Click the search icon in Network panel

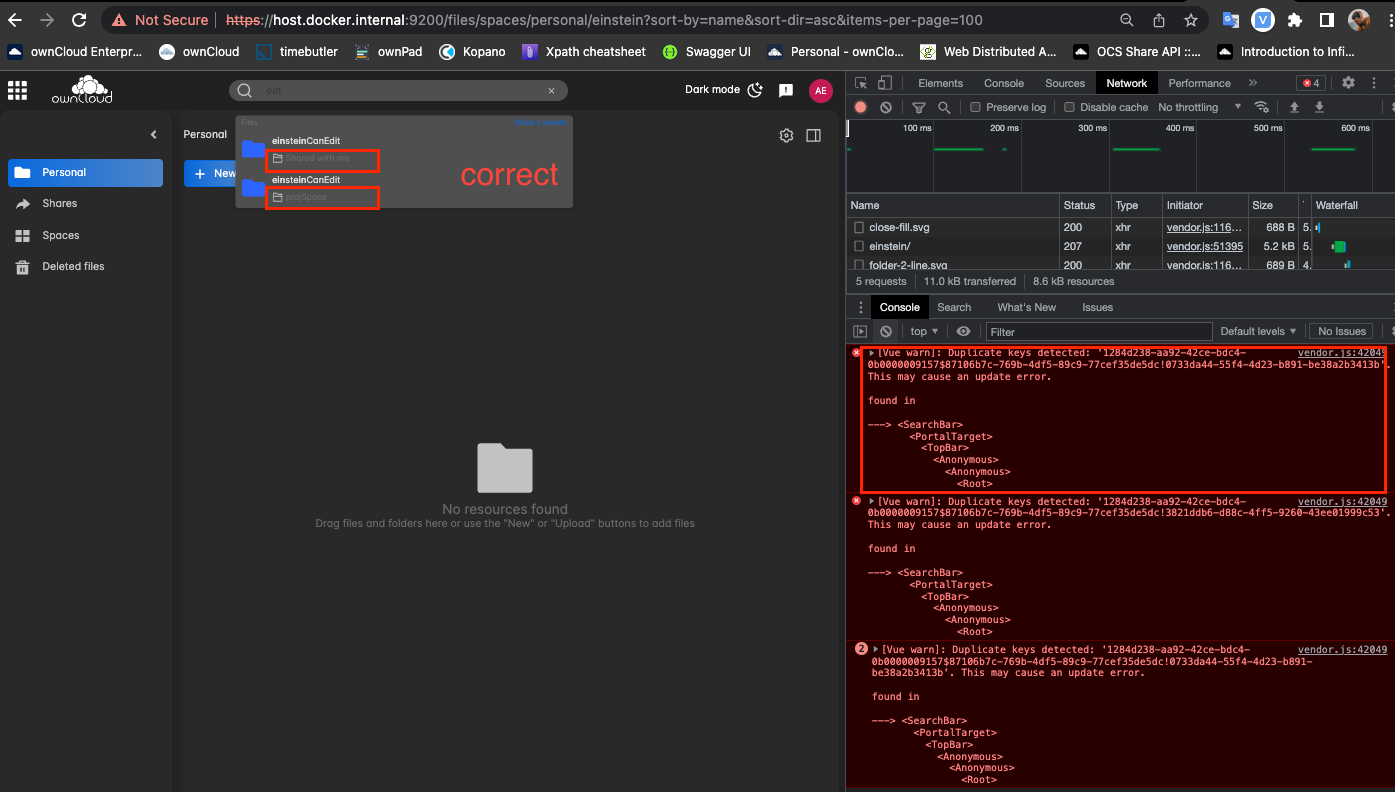[943, 107]
